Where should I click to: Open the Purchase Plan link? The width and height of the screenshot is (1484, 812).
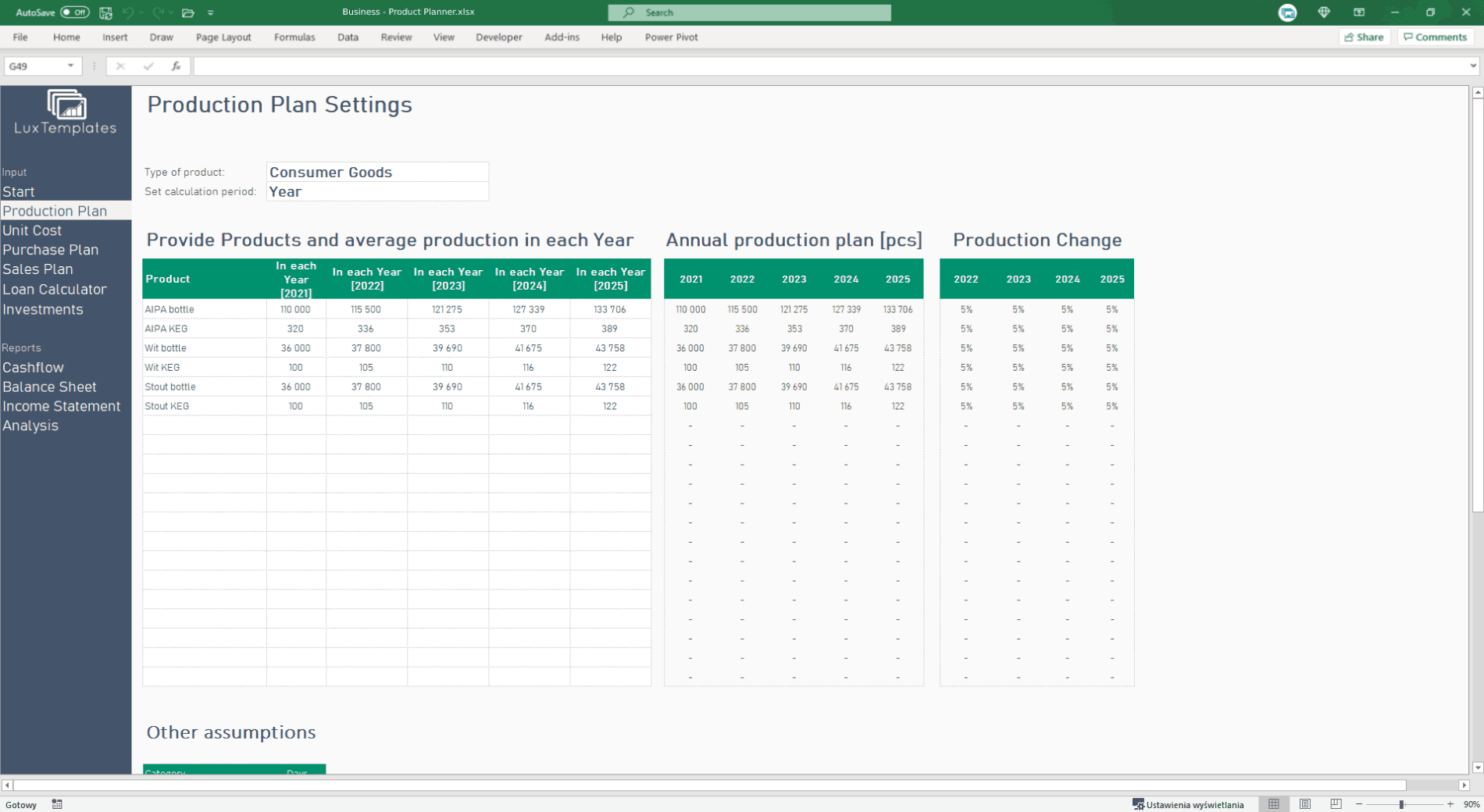50,250
